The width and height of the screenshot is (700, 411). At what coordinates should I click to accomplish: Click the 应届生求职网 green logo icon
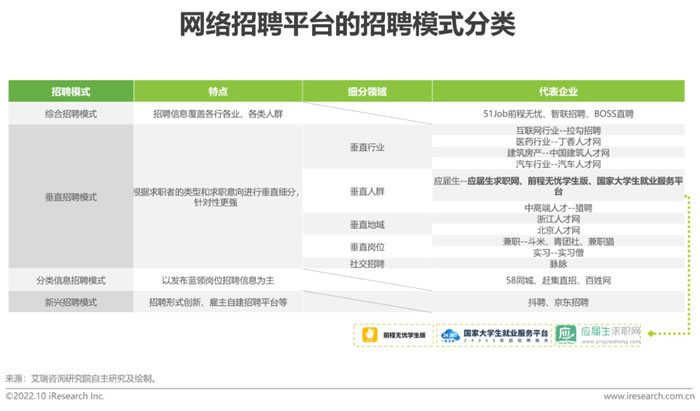[566, 335]
